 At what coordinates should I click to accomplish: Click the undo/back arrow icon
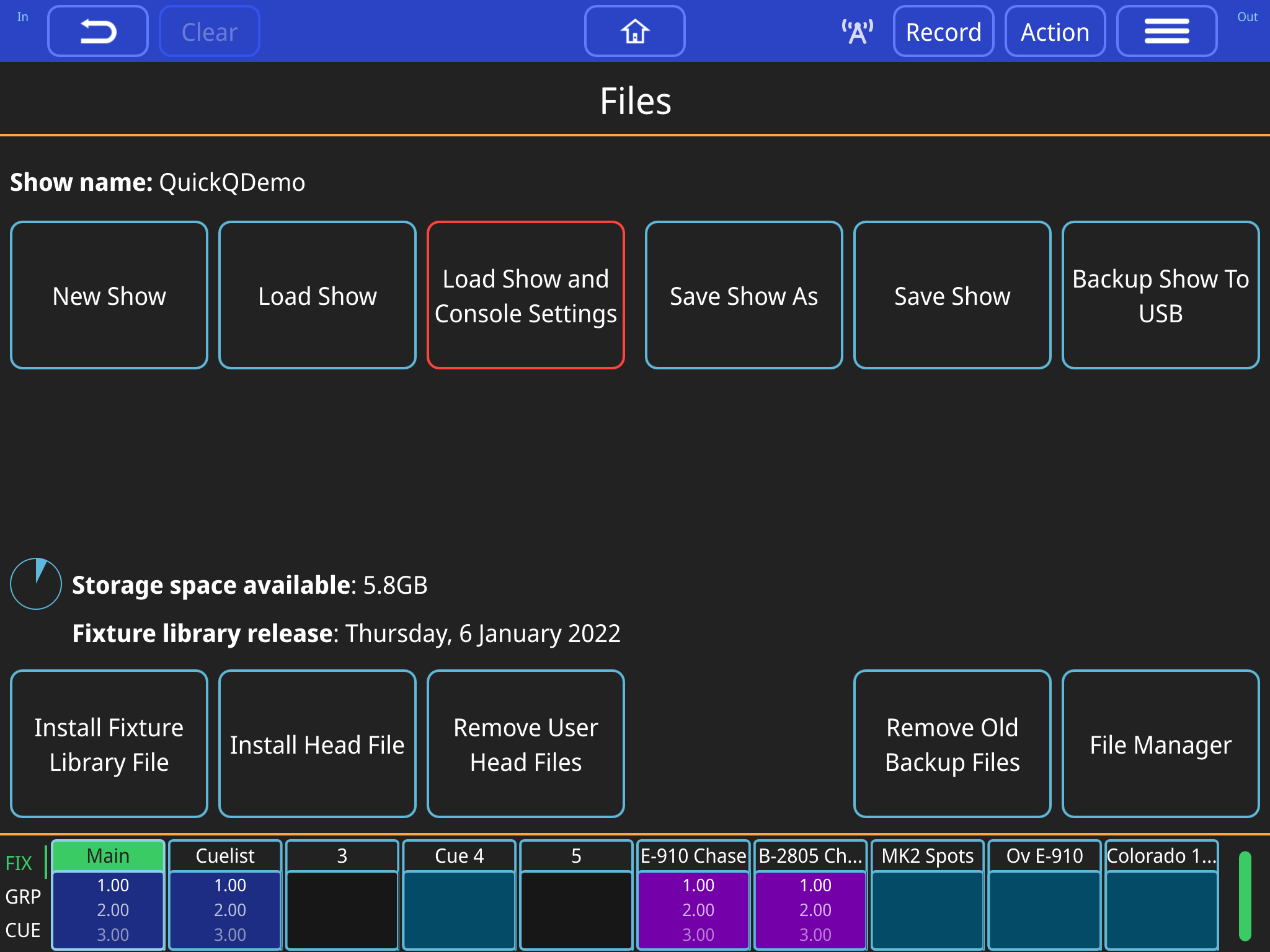coord(97,30)
